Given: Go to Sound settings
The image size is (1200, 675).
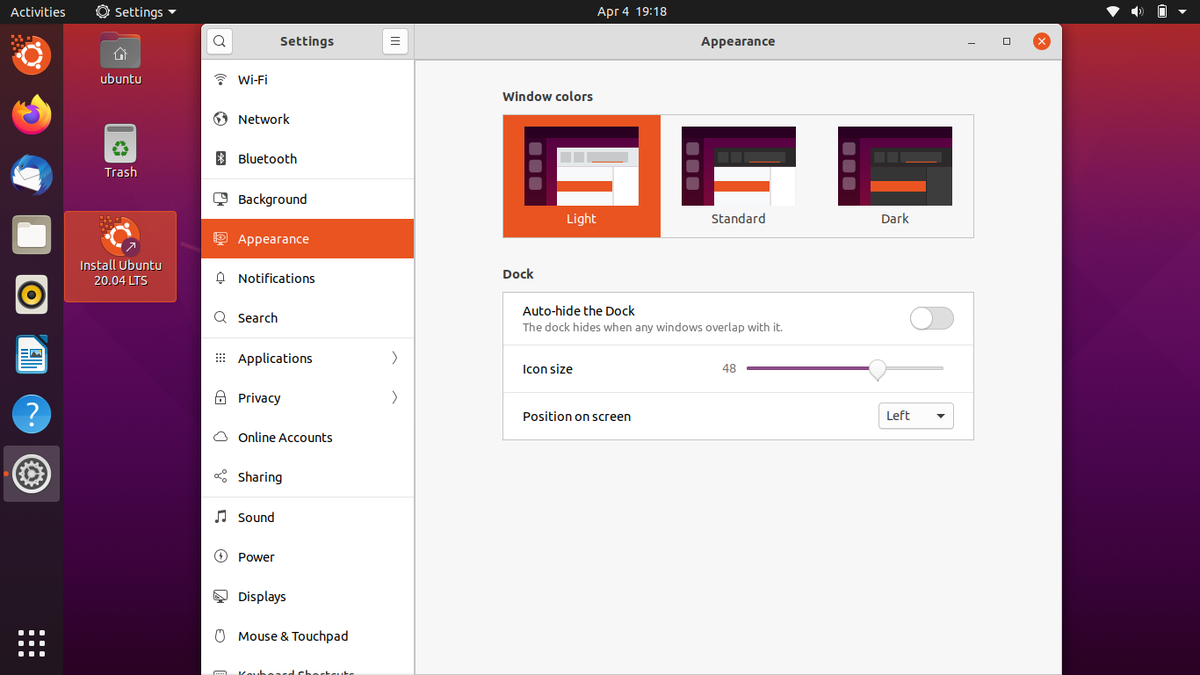Looking at the screenshot, I should [x=307, y=517].
